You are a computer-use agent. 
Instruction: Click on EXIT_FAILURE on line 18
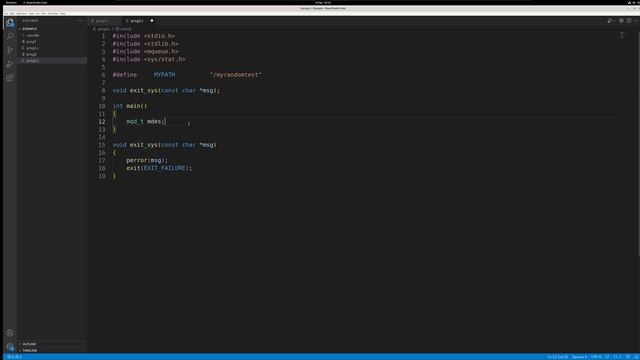[164, 168]
